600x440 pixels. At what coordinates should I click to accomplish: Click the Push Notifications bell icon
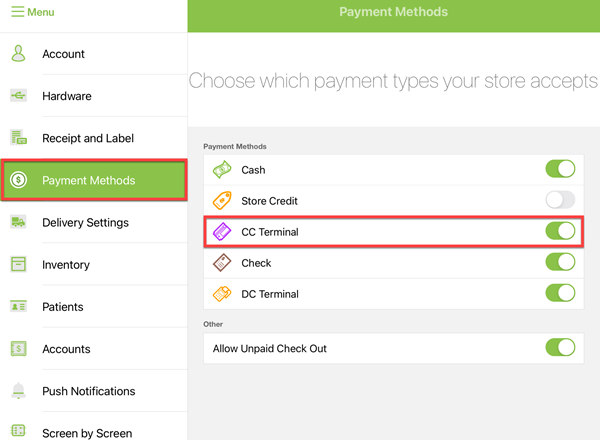(18, 391)
